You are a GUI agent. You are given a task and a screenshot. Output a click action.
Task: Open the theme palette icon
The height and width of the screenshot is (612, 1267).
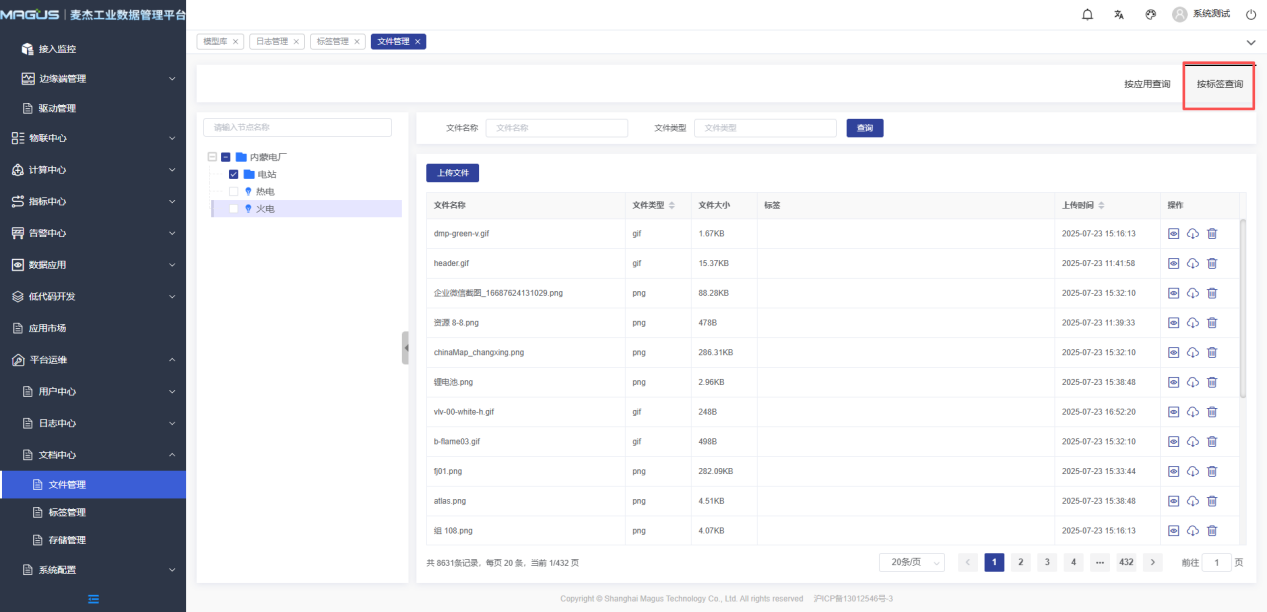(x=1150, y=14)
